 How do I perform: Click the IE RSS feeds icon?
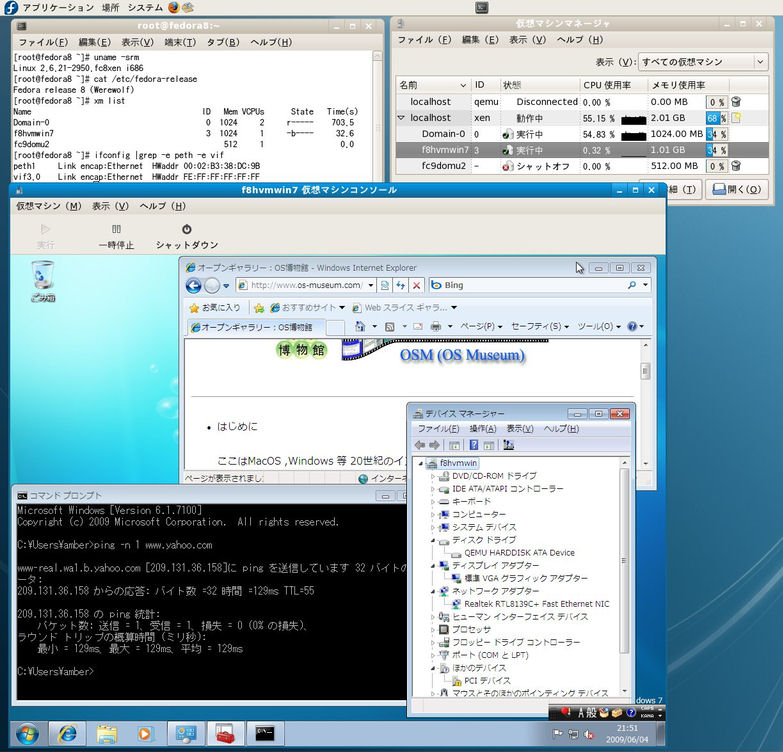point(390,327)
